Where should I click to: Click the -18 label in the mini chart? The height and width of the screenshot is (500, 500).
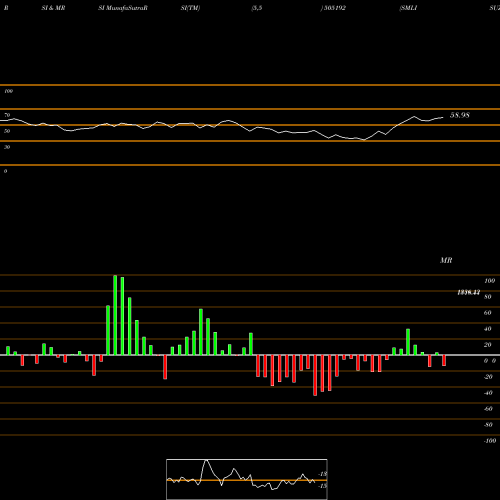[323, 474]
